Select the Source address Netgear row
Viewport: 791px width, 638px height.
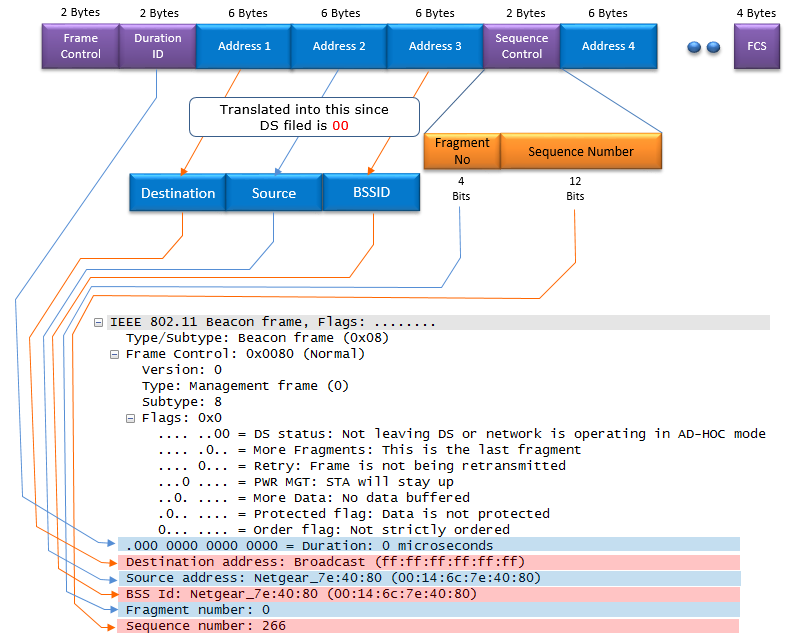click(429, 578)
